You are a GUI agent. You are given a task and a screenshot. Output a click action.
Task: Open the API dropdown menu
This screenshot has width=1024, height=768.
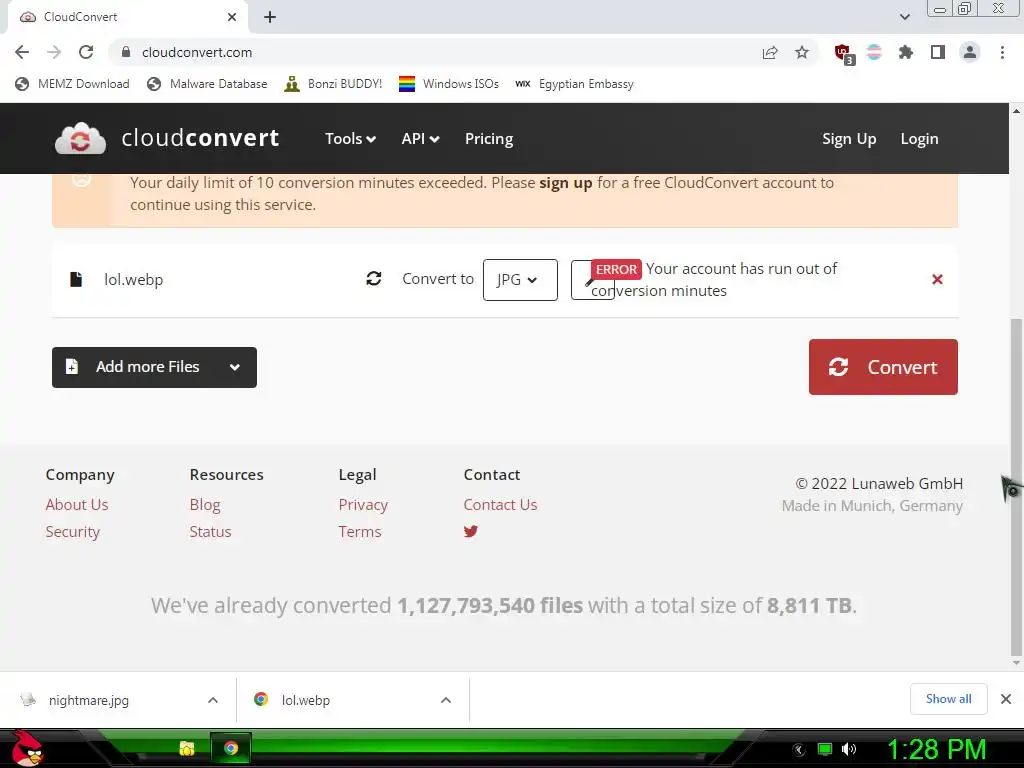420,138
